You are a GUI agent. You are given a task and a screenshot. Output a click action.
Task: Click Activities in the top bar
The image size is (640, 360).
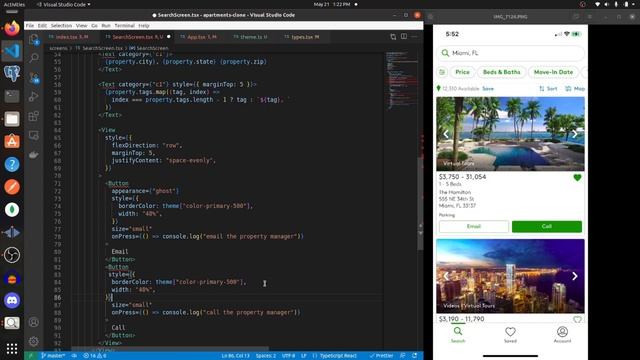click(x=14, y=4)
